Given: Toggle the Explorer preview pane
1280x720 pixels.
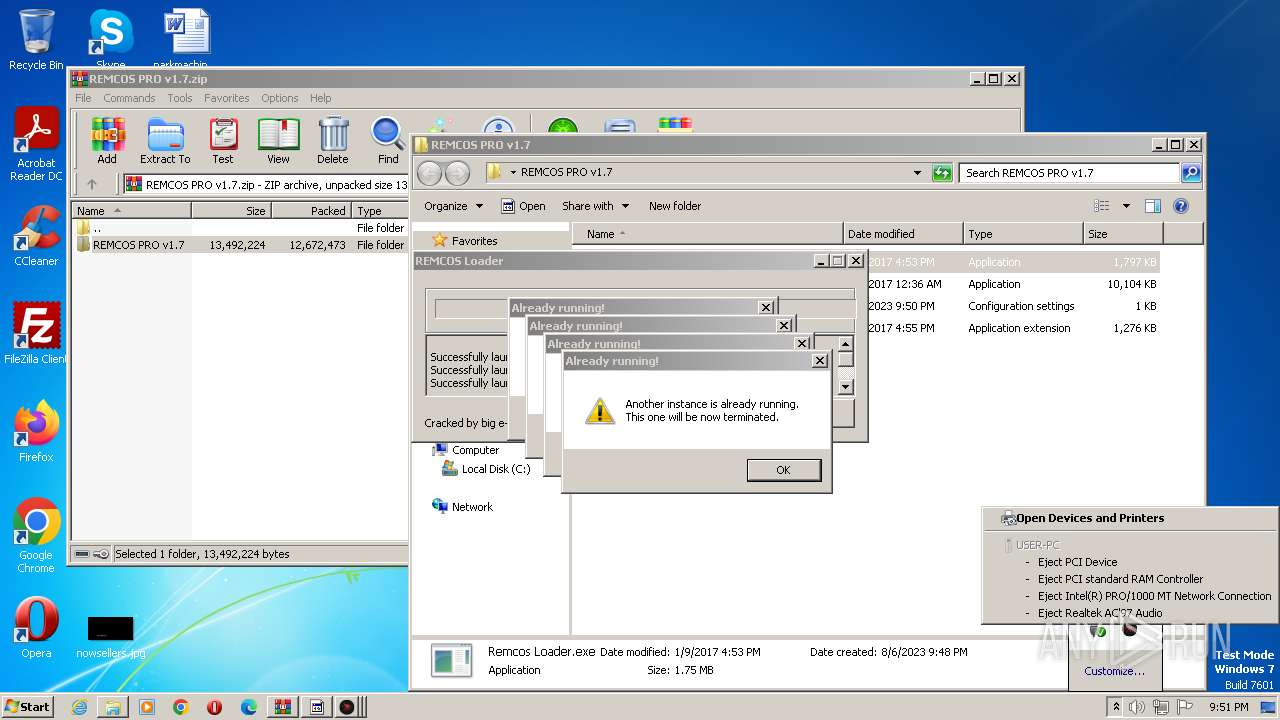Looking at the screenshot, I should (x=1152, y=206).
